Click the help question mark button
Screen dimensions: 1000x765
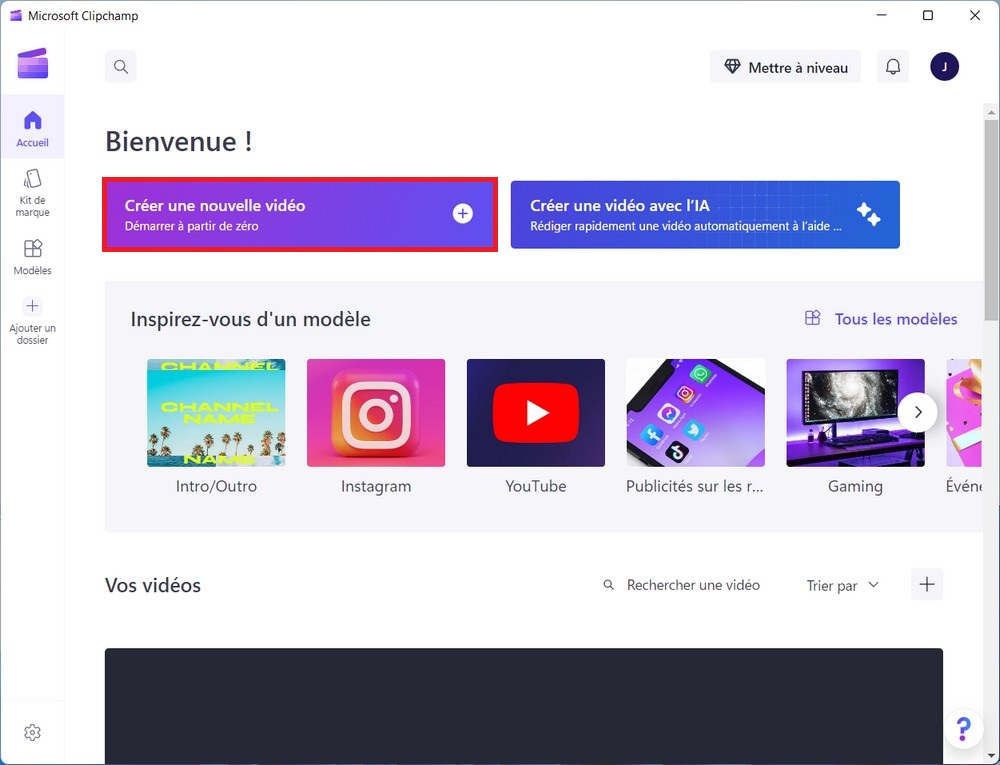click(963, 728)
